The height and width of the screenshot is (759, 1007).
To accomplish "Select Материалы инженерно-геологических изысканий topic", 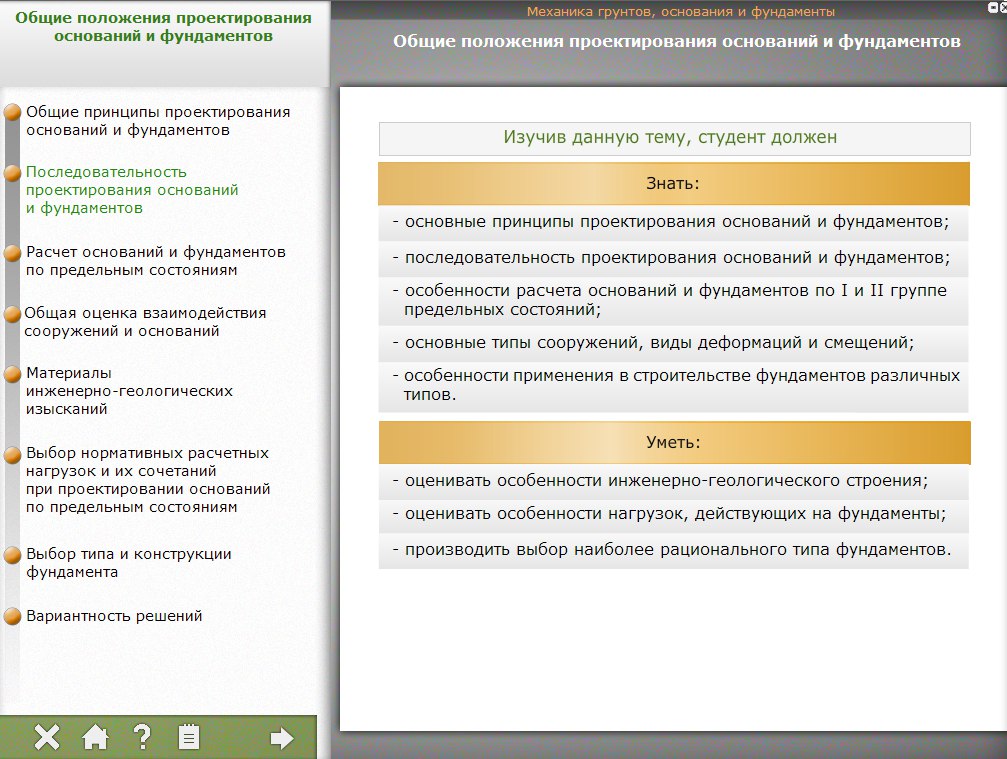I will [129, 391].
